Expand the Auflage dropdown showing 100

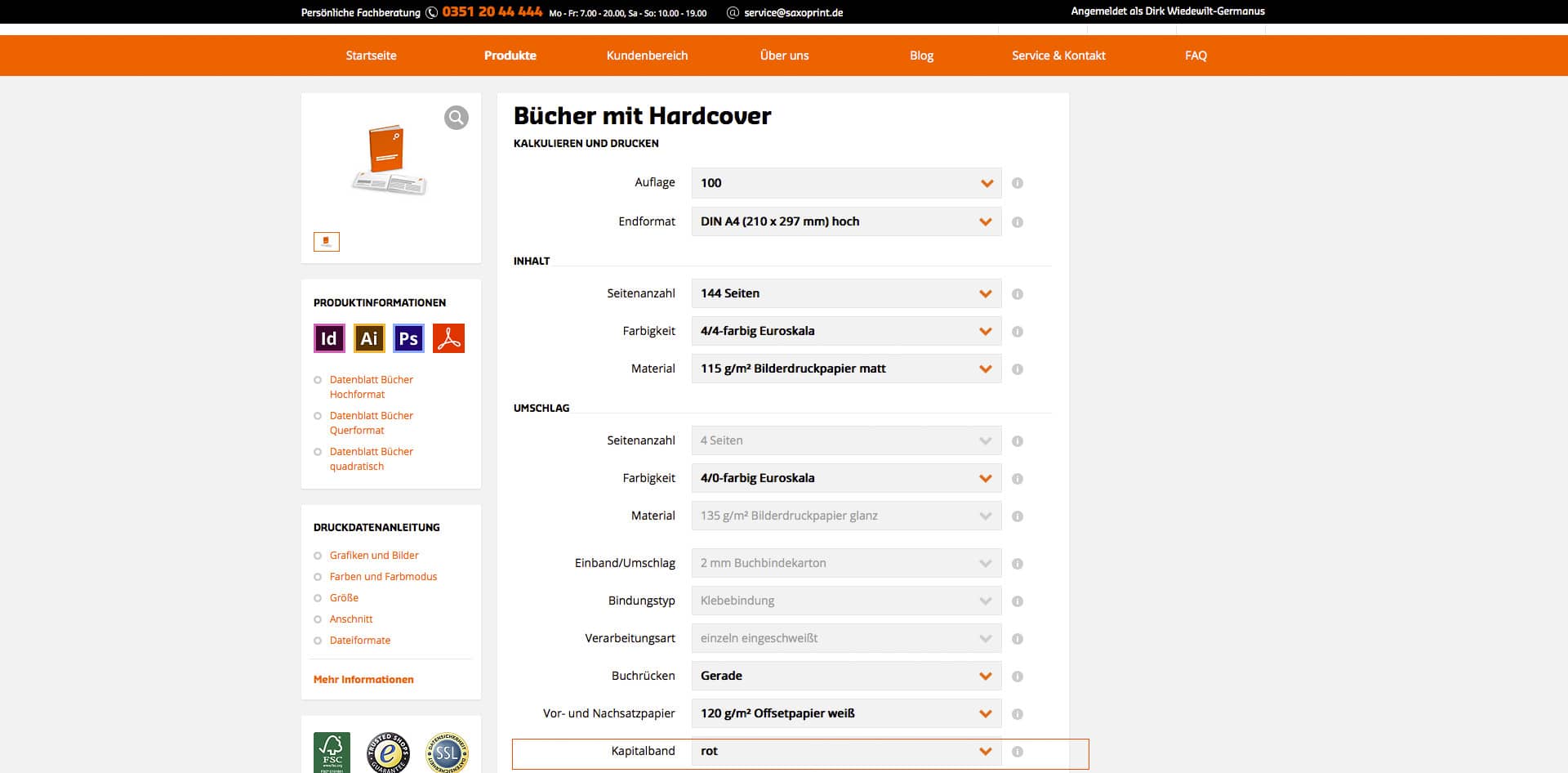pos(845,183)
